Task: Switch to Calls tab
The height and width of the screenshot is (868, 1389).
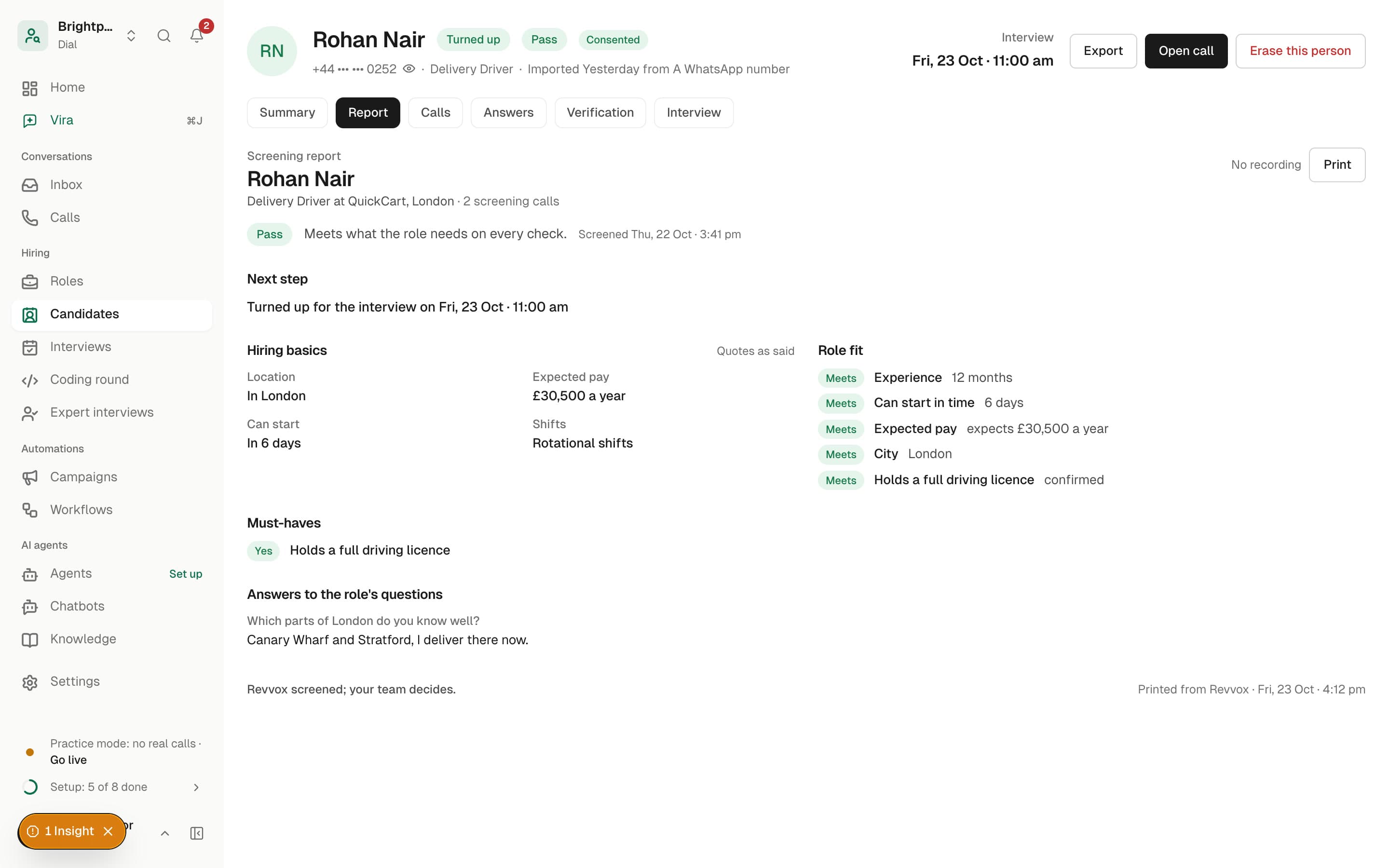Action: point(435,112)
